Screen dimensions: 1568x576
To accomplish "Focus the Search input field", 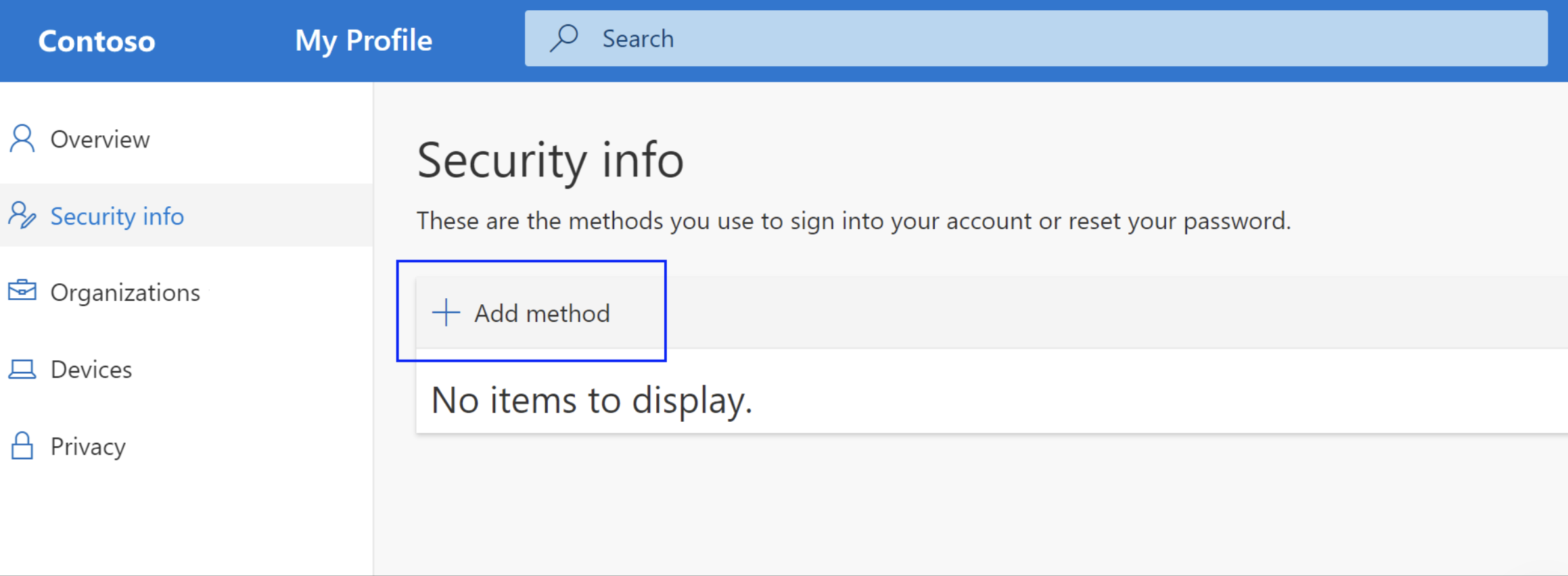I will 1036,39.
